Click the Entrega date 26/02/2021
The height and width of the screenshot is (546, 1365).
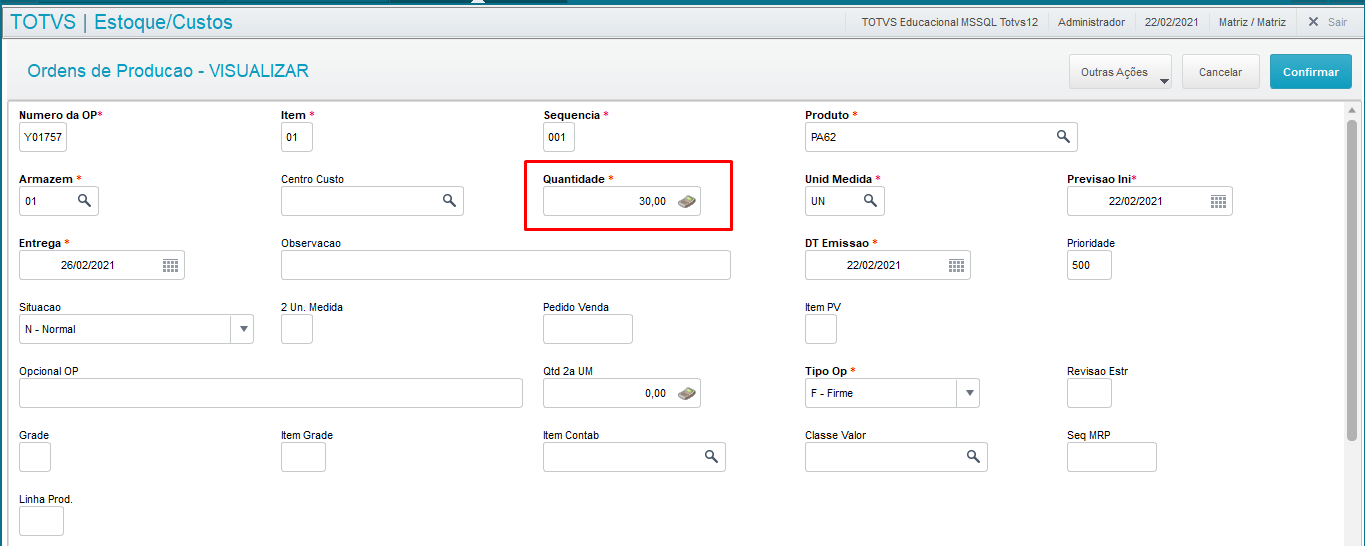87,265
